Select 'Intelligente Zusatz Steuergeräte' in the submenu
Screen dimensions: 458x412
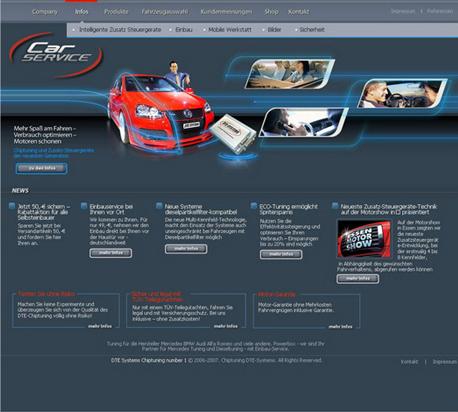pyautogui.click(x=120, y=30)
